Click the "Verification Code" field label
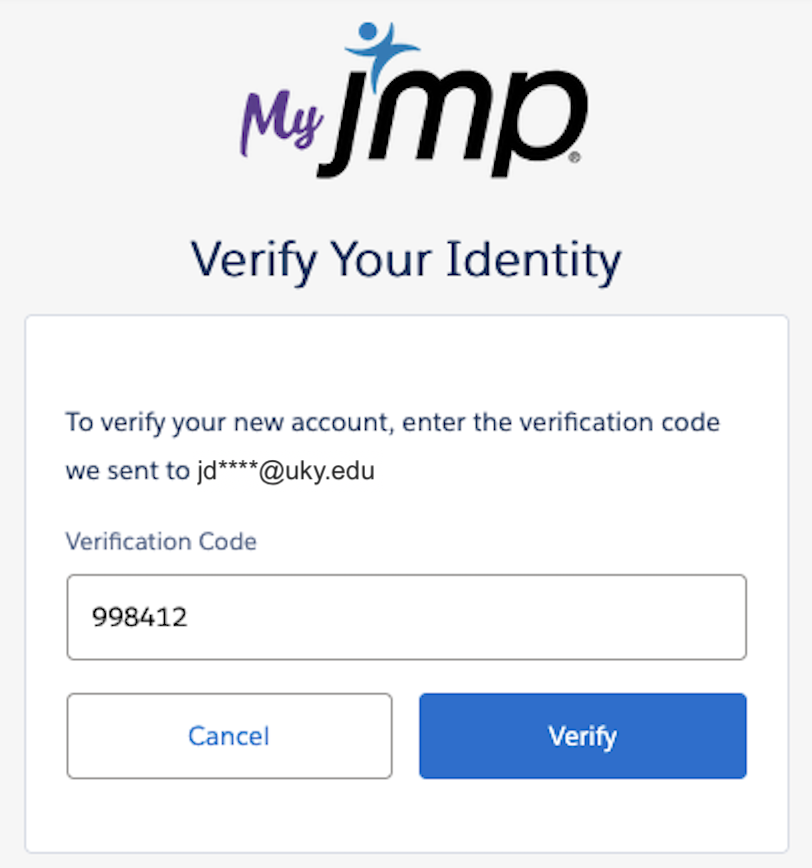Viewport: 812px width, 868px height. (161, 541)
